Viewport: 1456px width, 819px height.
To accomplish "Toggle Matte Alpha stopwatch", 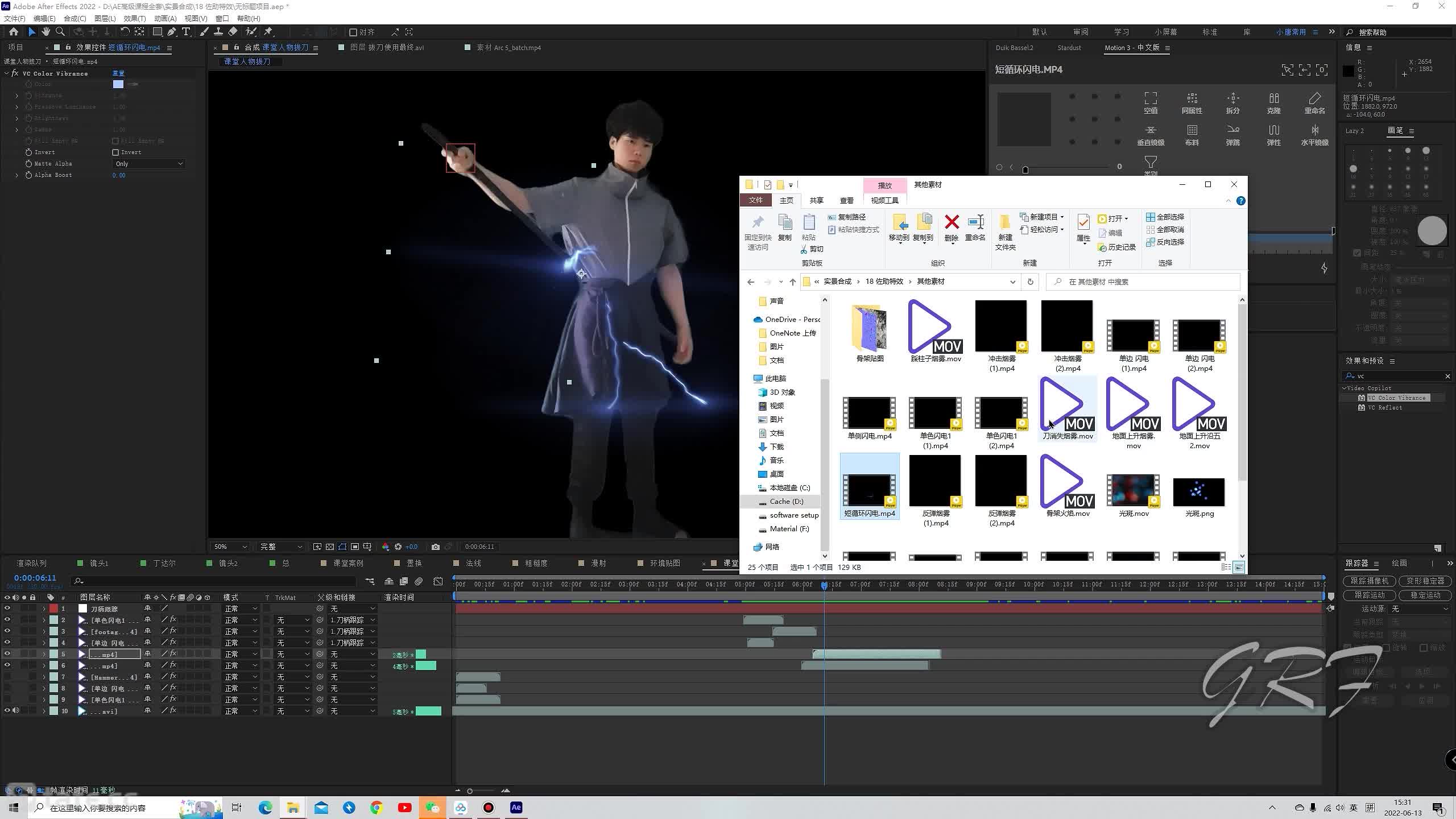I will click(x=28, y=164).
